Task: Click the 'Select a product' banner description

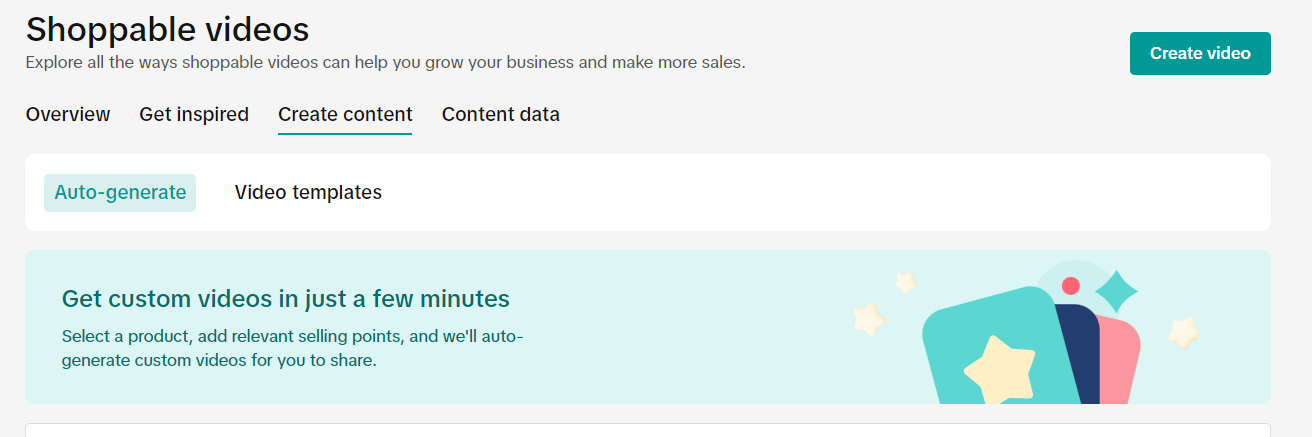Action: (292, 348)
